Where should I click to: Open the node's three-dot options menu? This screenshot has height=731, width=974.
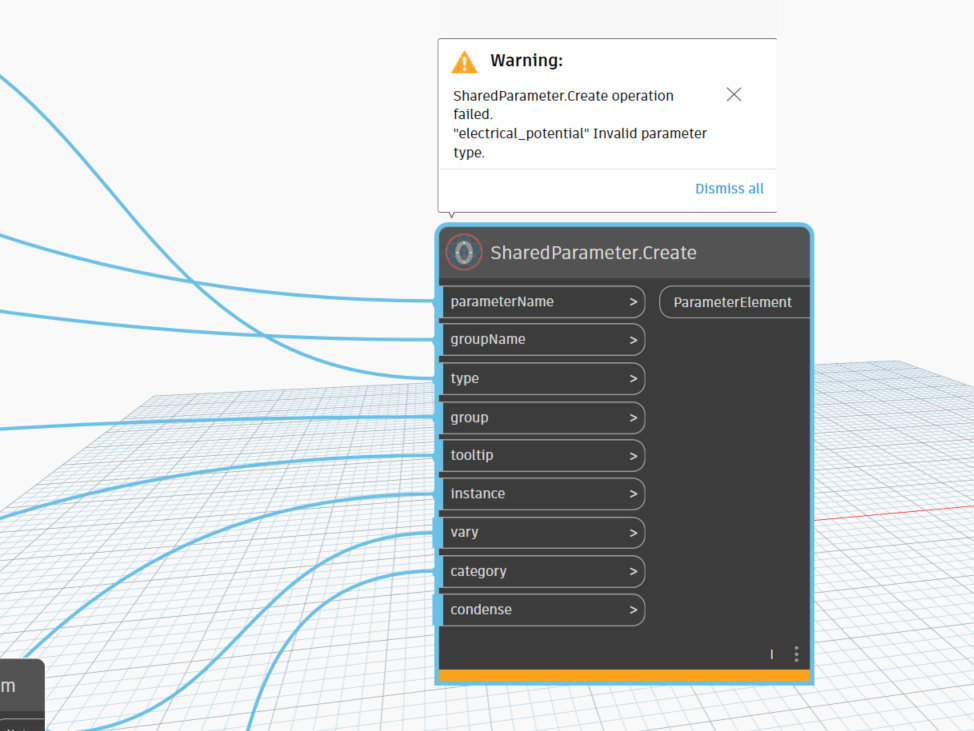coord(796,654)
